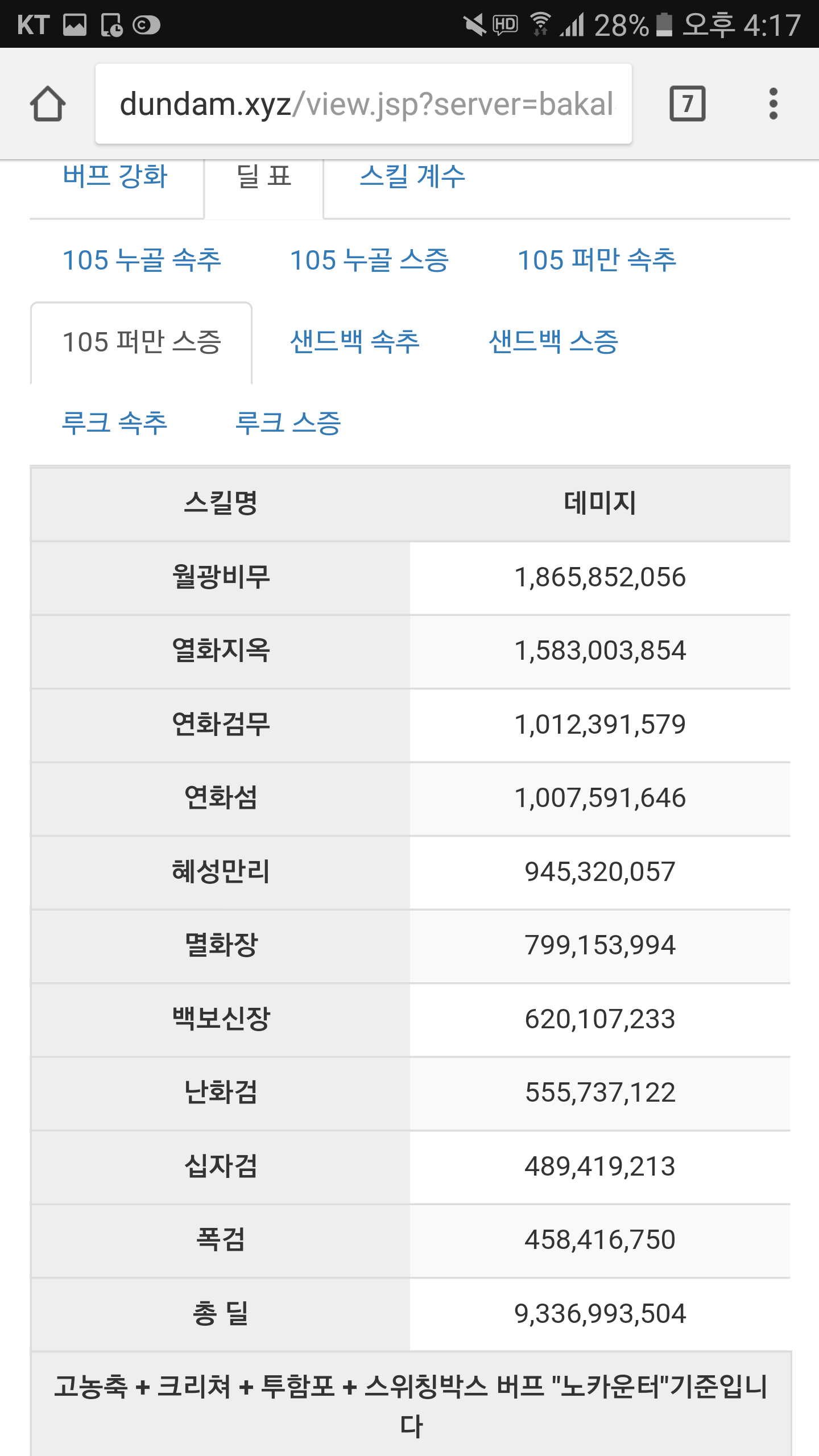Screen dimensions: 819x1456
Task: Open the 105 누골 속추 tab
Action: [142, 260]
